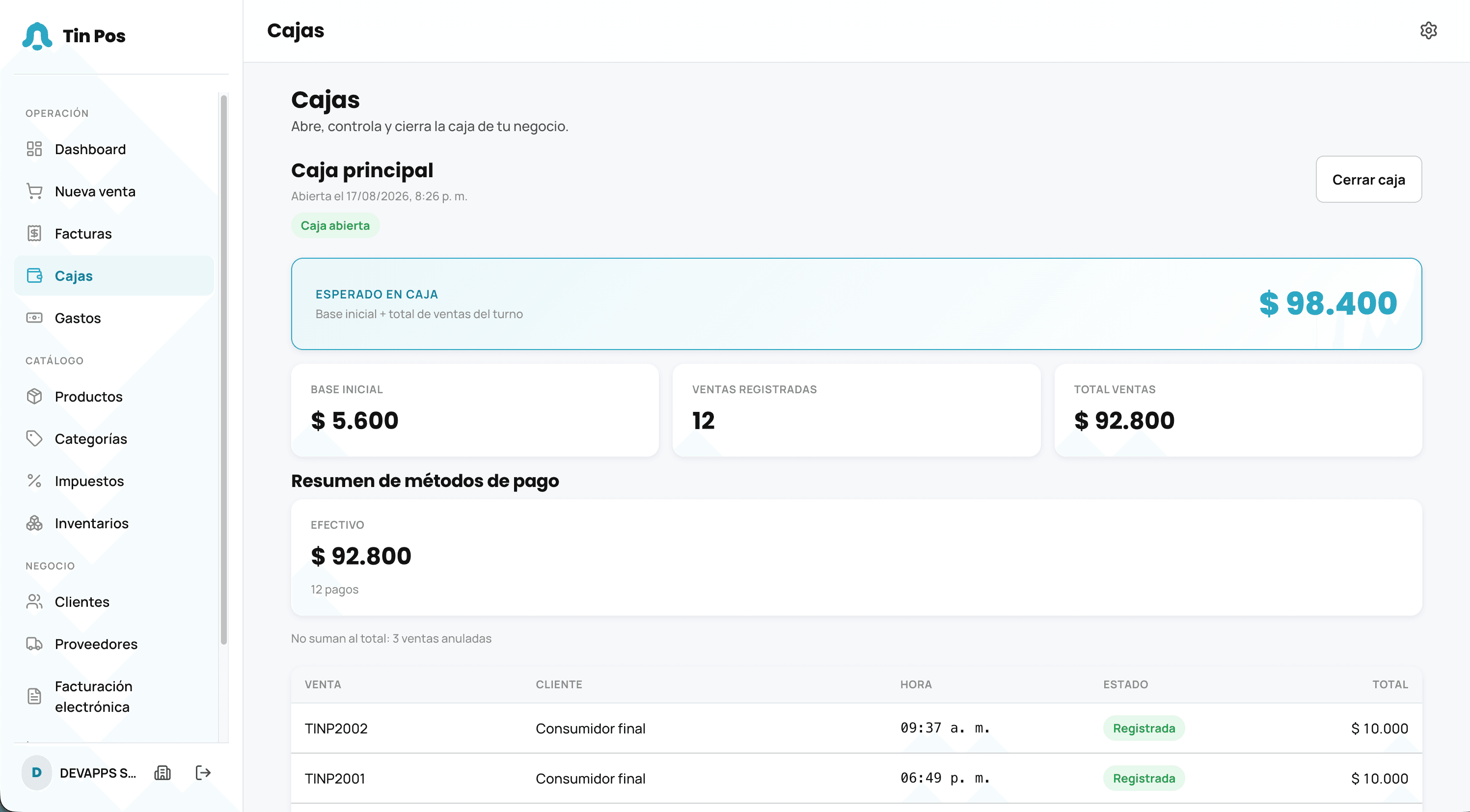This screenshot has height=812, width=1470.
Task: Click the Esperado en caja summary card
Action: click(856, 303)
